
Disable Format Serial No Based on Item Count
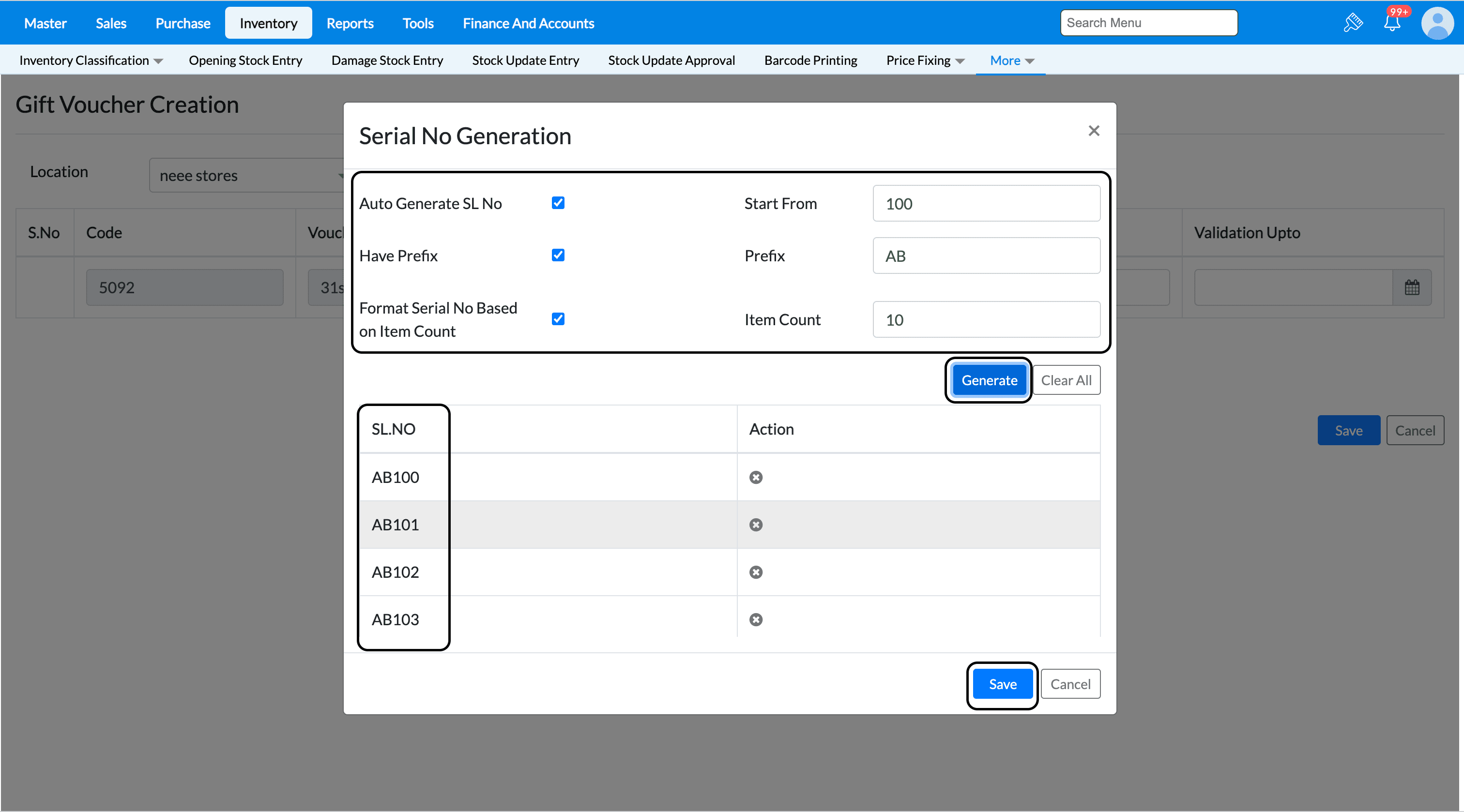(558, 319)
